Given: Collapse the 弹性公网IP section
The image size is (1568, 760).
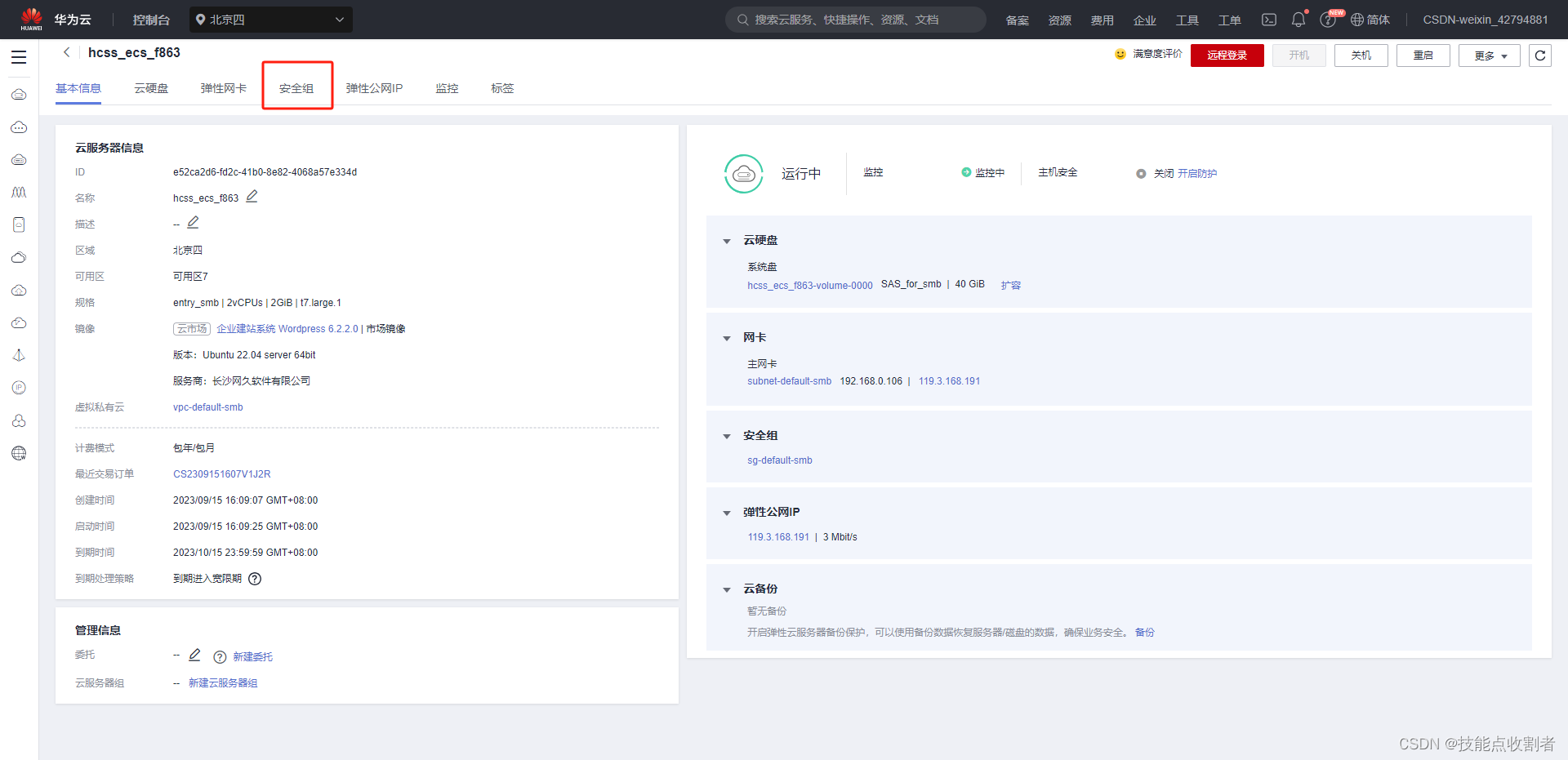Looking at the screenshot, I should (727, 513).
